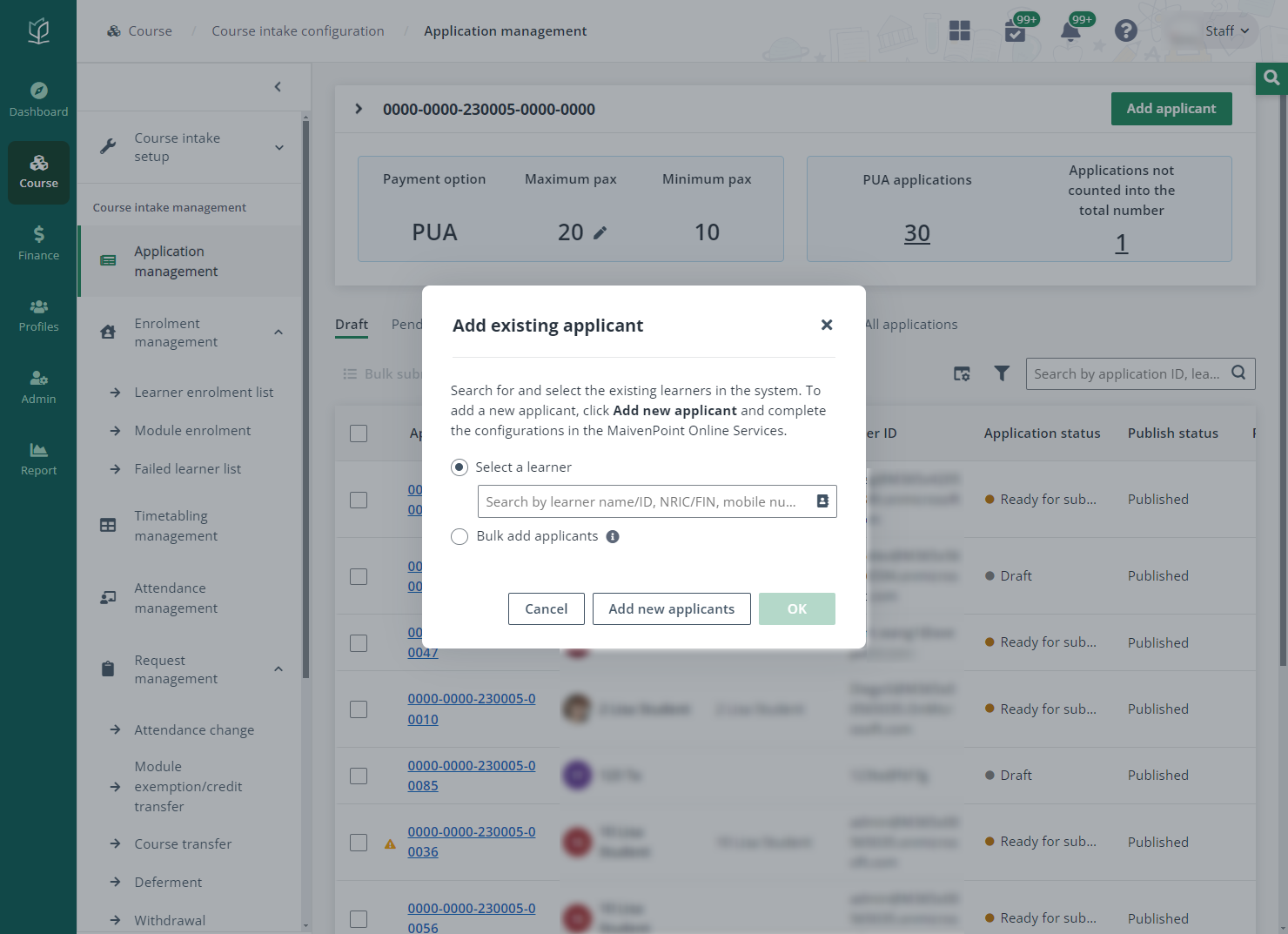Tick the checkbox for application 0056
Screen dimensions: 1288x934
pos(359,919)
